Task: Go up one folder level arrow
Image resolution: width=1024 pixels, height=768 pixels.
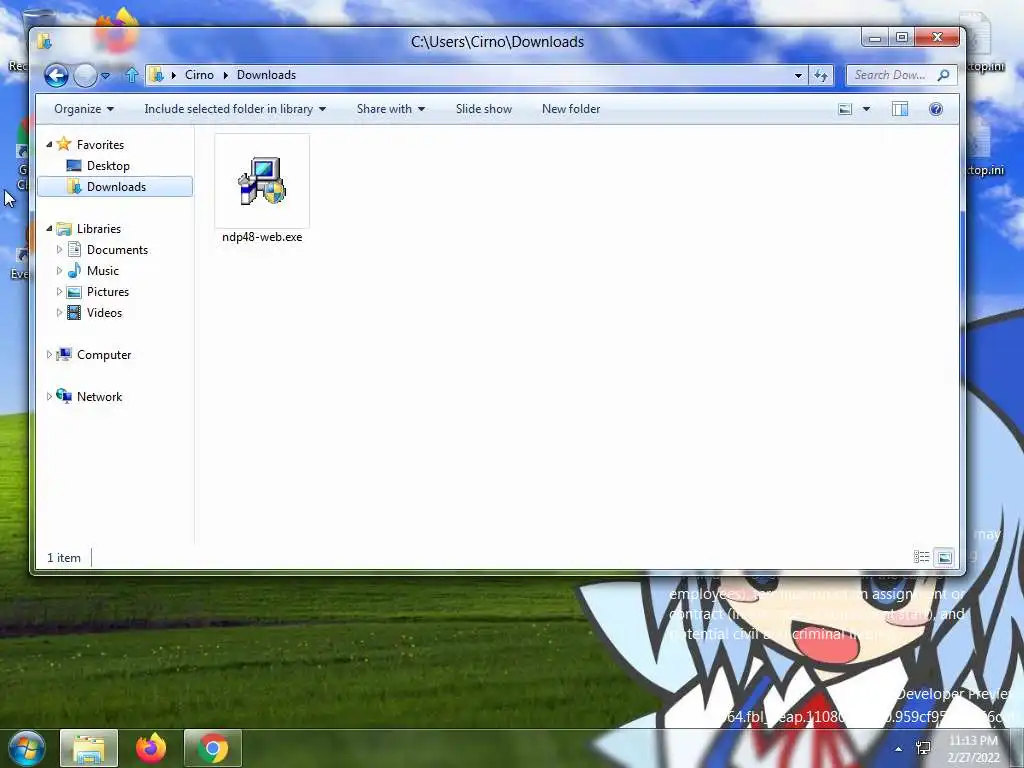Action: tap(131, 75)
